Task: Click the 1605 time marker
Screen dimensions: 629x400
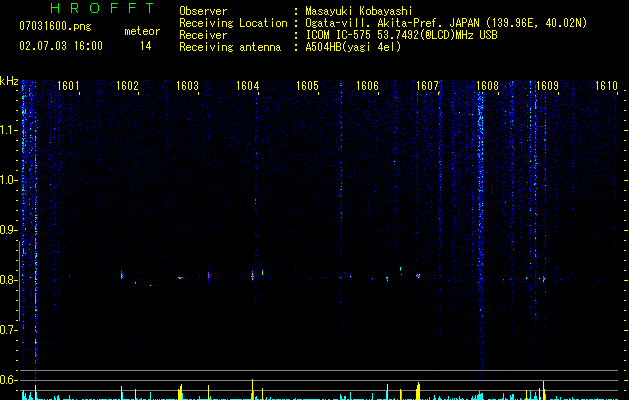Action: [x=307, y=86]
